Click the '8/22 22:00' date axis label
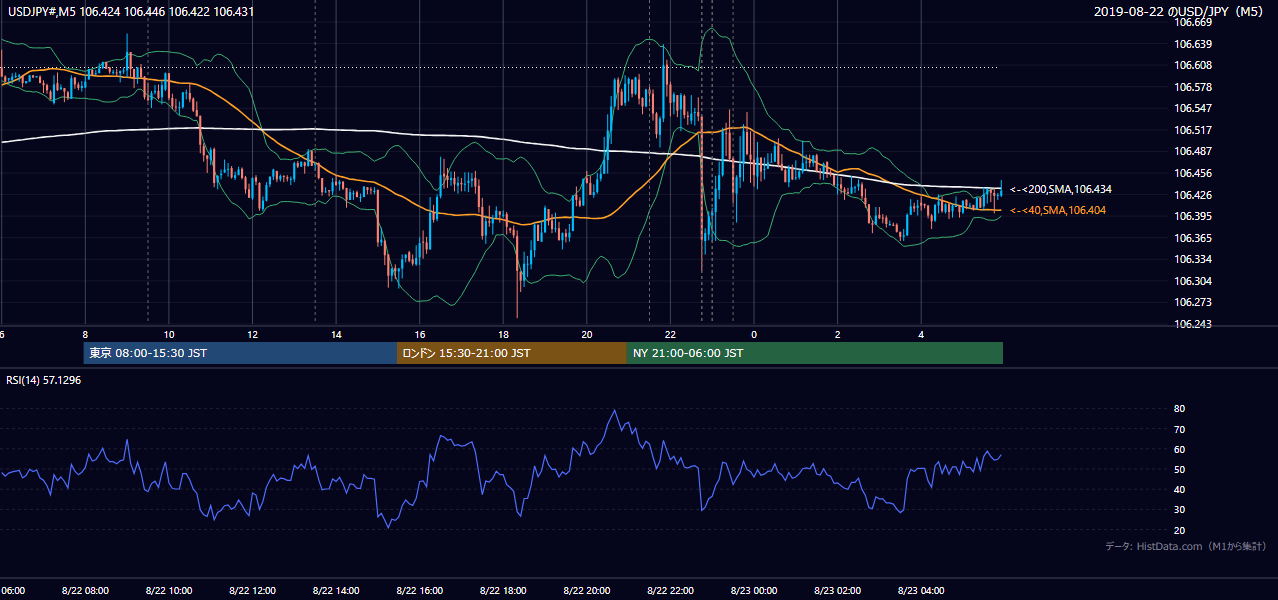This screenshot has height=600, width=1278. click(x=670, y=590)
